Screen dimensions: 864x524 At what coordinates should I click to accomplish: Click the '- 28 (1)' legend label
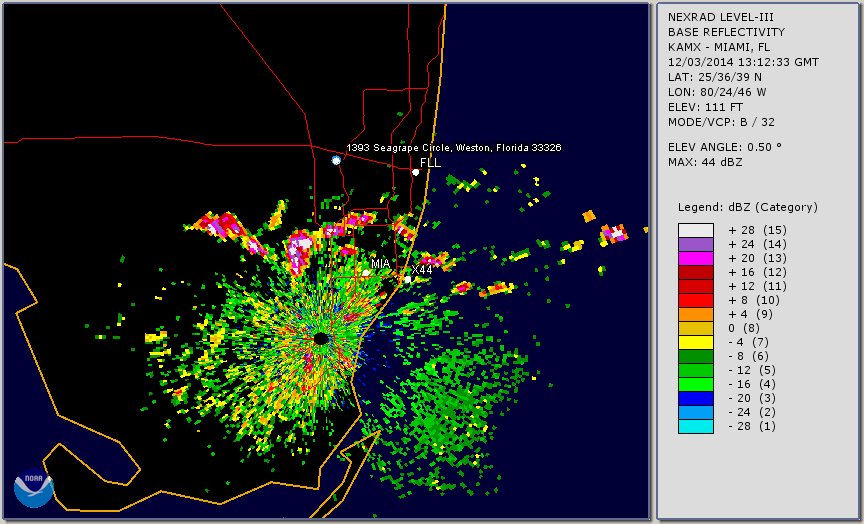tap(752, 426)
